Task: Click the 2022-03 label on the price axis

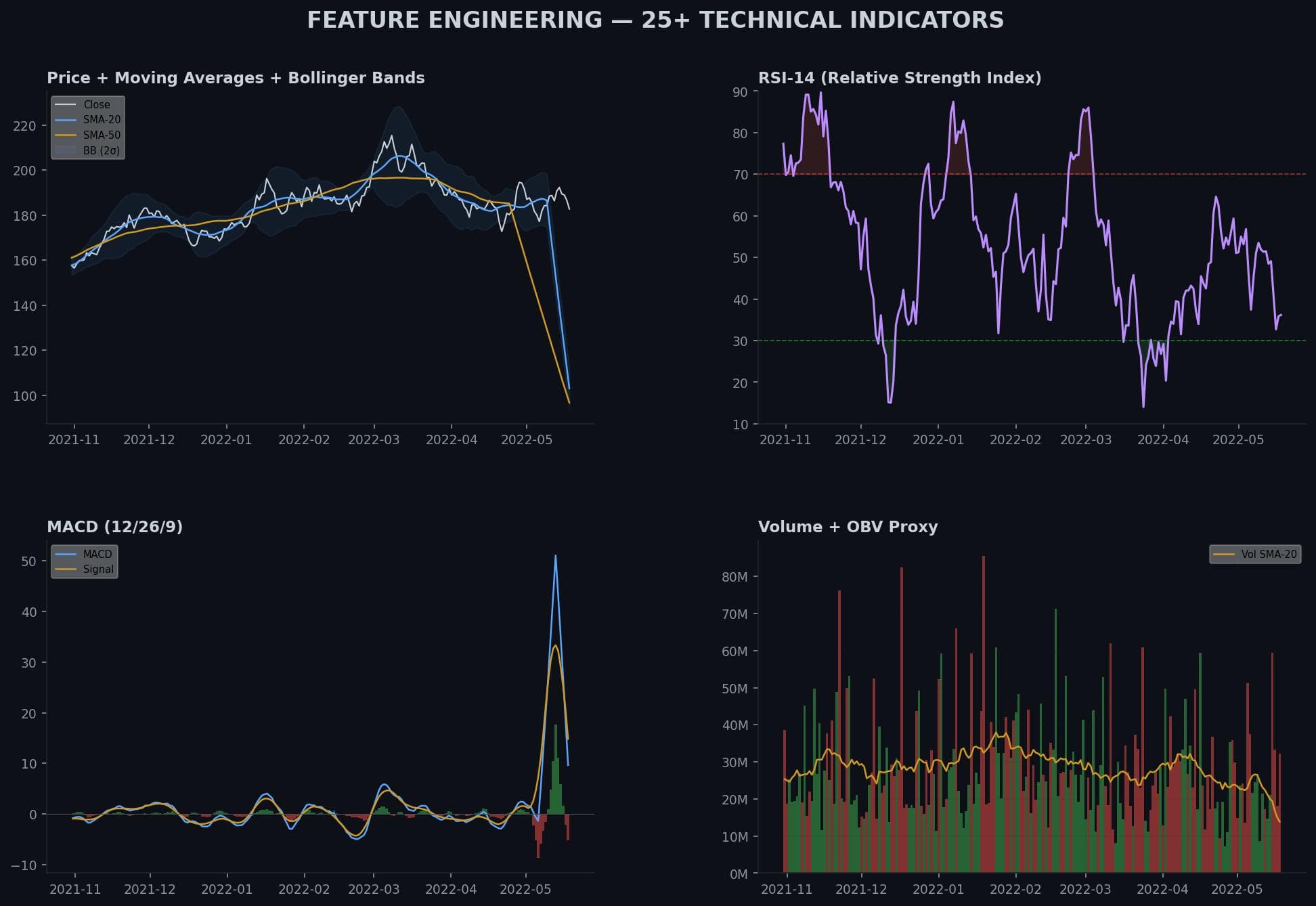Action: pyautogui.click(x=373, y=439)
